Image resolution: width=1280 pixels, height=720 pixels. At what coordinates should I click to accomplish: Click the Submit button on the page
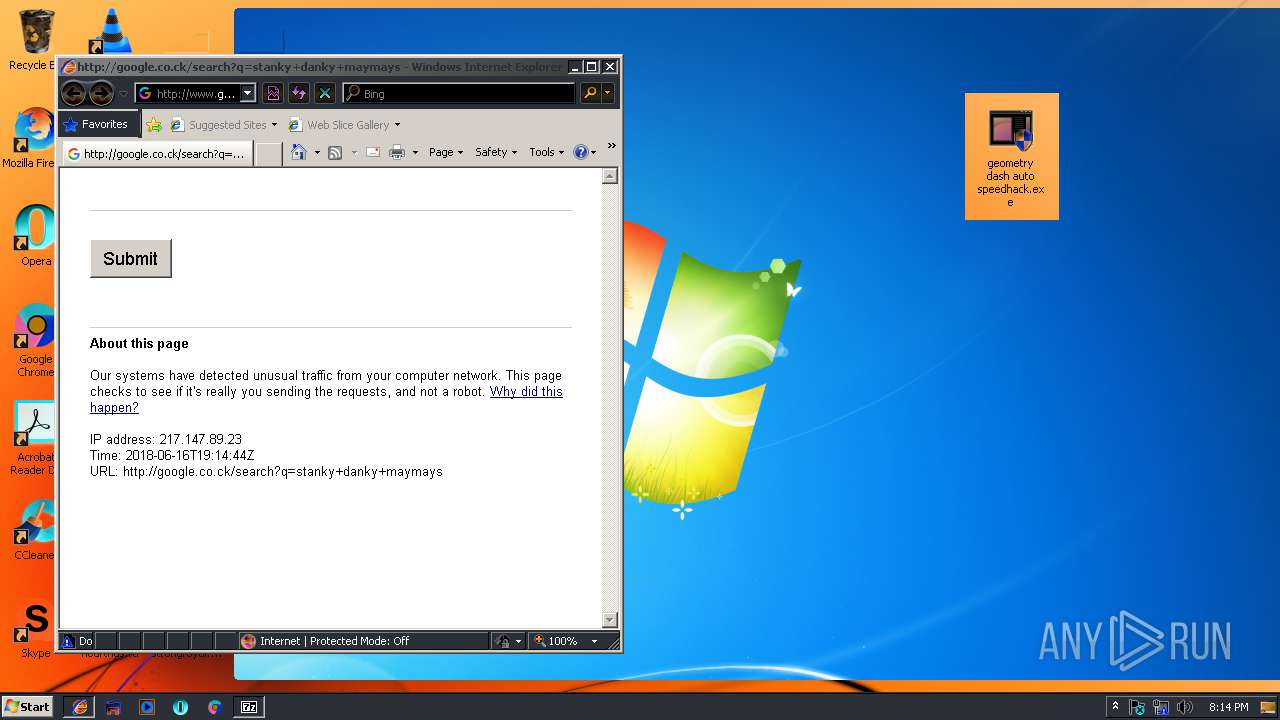(131, 259)
